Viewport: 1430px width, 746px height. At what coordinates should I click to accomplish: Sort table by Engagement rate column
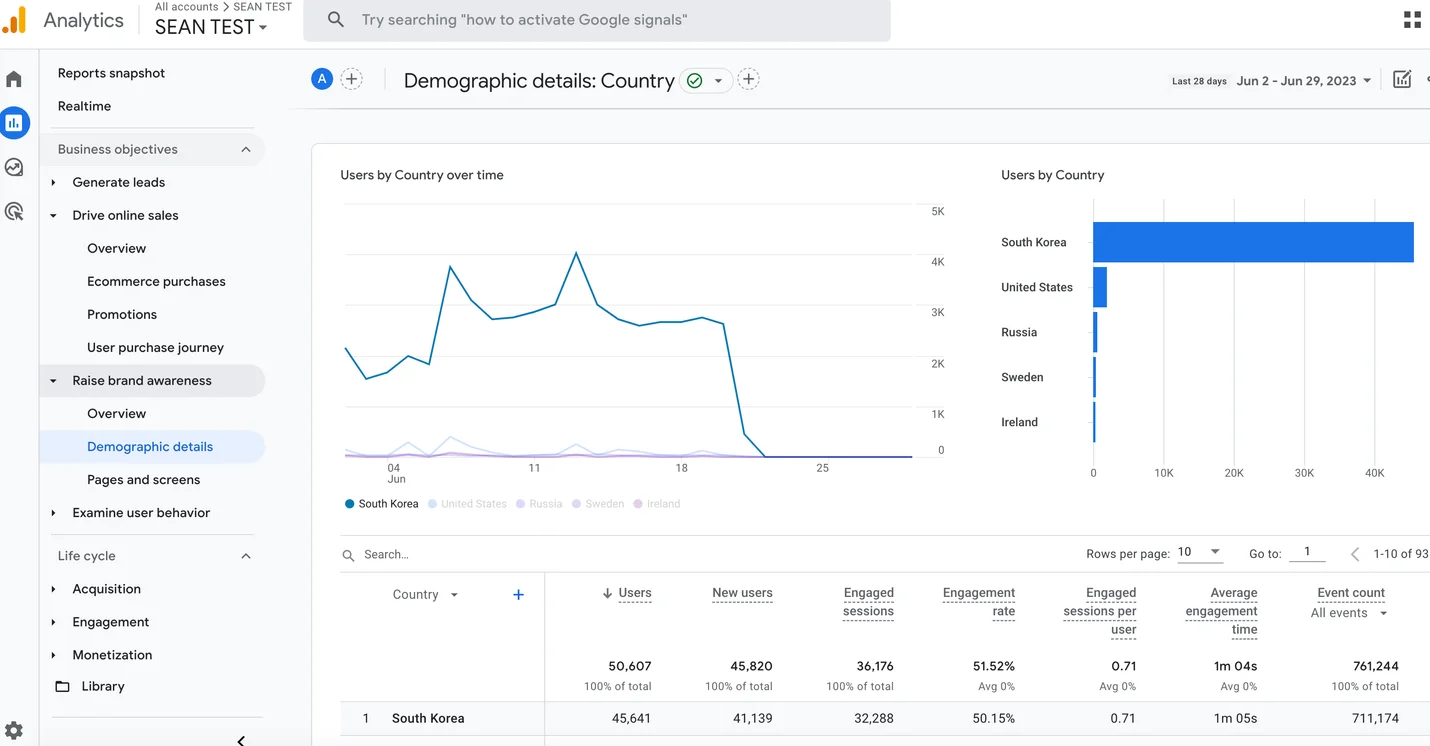pyautogui.click(x=978, y=602)
